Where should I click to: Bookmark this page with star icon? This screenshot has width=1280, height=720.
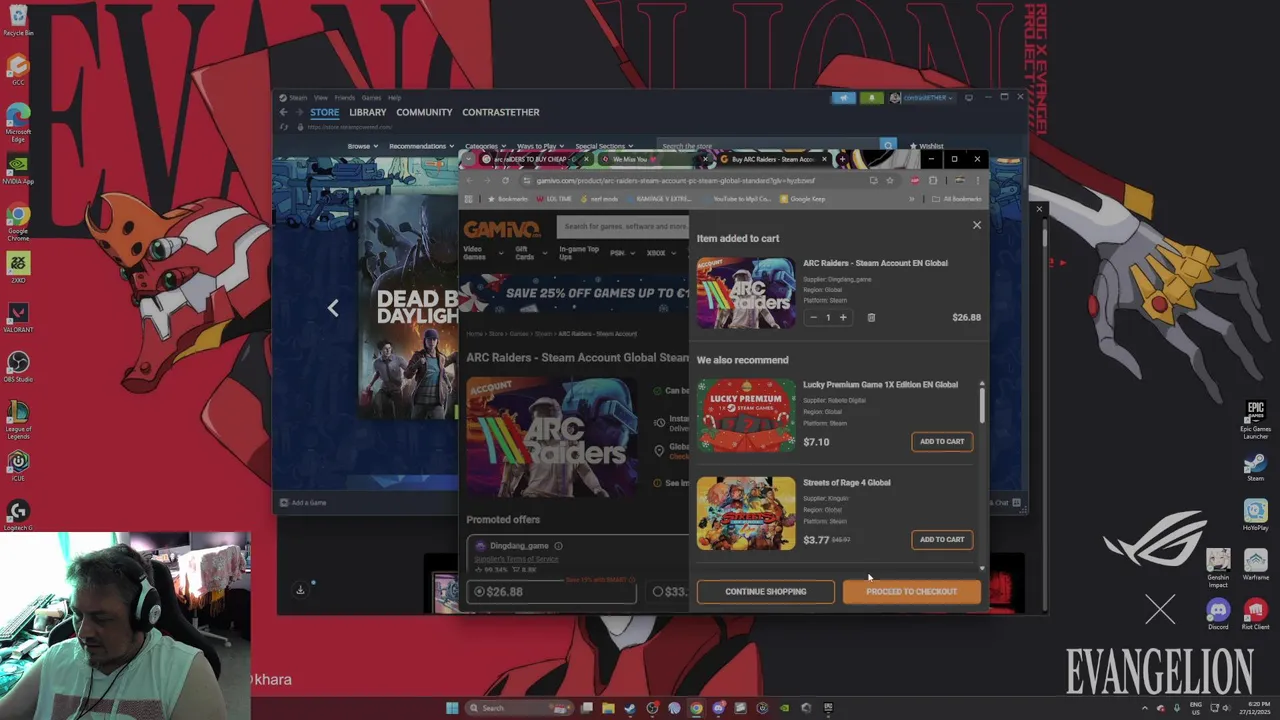[x=889, y=181]
